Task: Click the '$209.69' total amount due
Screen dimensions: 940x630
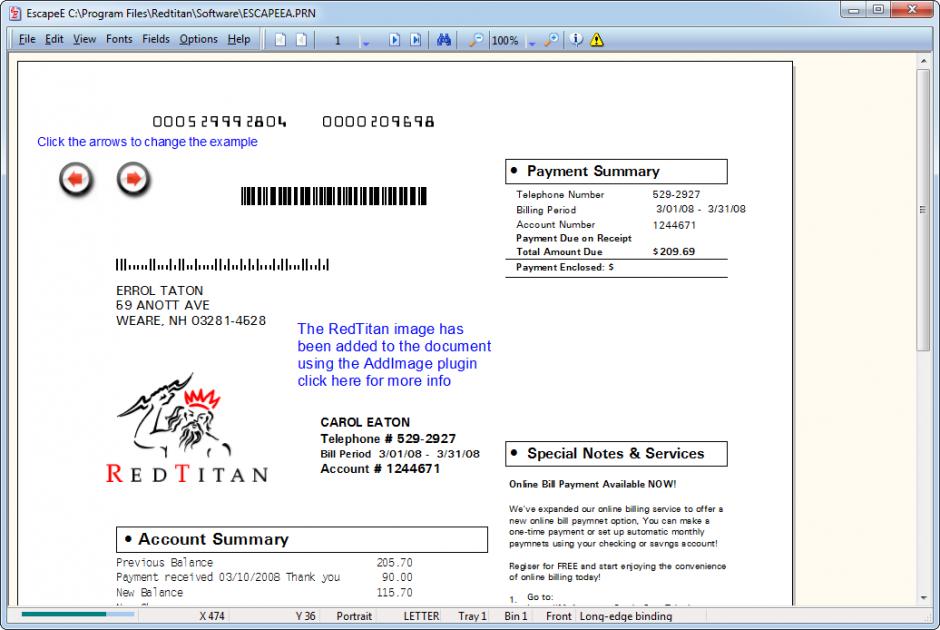Action: (674, 252)
